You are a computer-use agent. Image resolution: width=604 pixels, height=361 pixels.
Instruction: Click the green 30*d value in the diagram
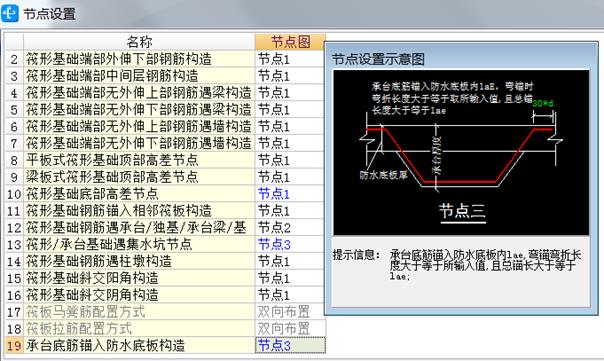(543, 103)
